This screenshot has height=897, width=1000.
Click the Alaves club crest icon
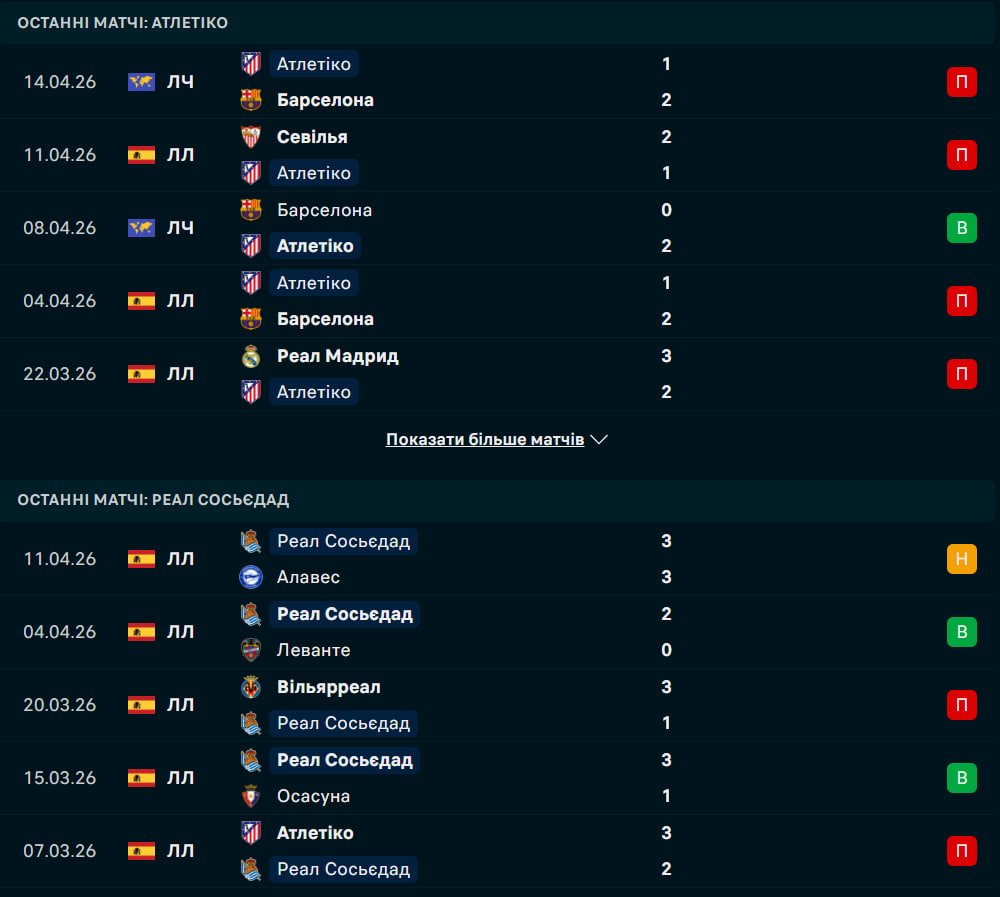pos(251,577)
